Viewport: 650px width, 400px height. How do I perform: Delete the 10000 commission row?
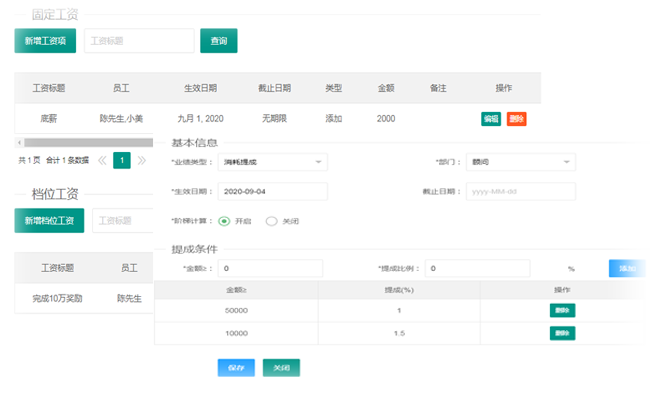tap(562, 333)
